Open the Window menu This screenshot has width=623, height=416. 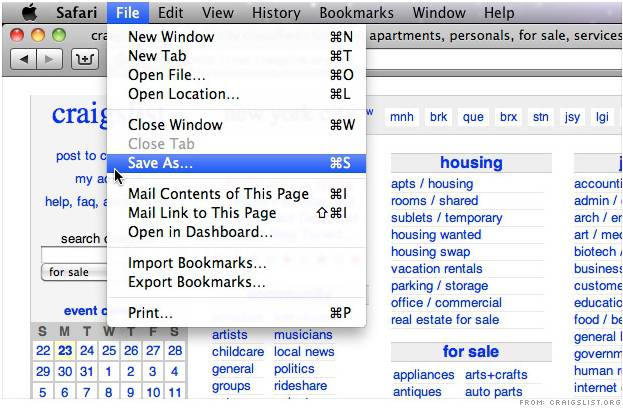pos(439,13)
